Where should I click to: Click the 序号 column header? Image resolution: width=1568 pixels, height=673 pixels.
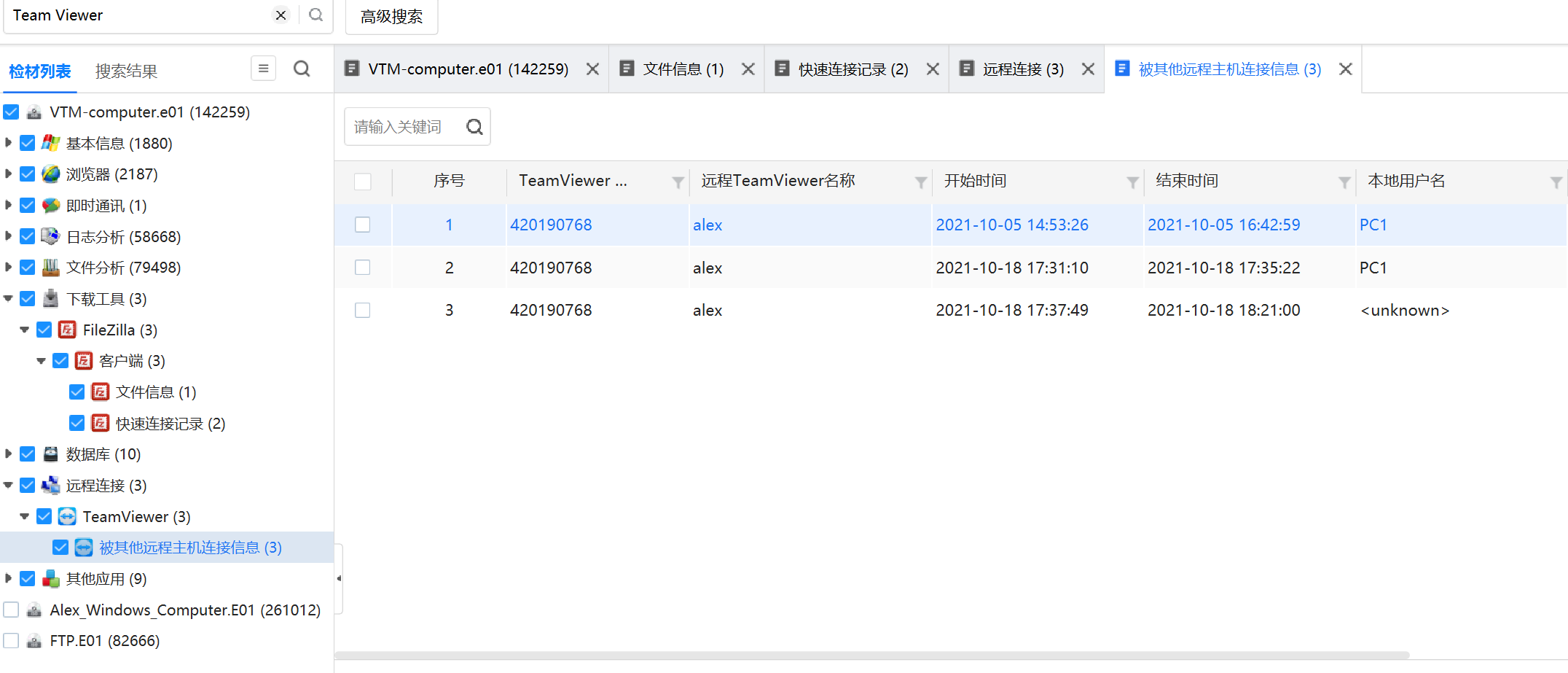[449, 181]
